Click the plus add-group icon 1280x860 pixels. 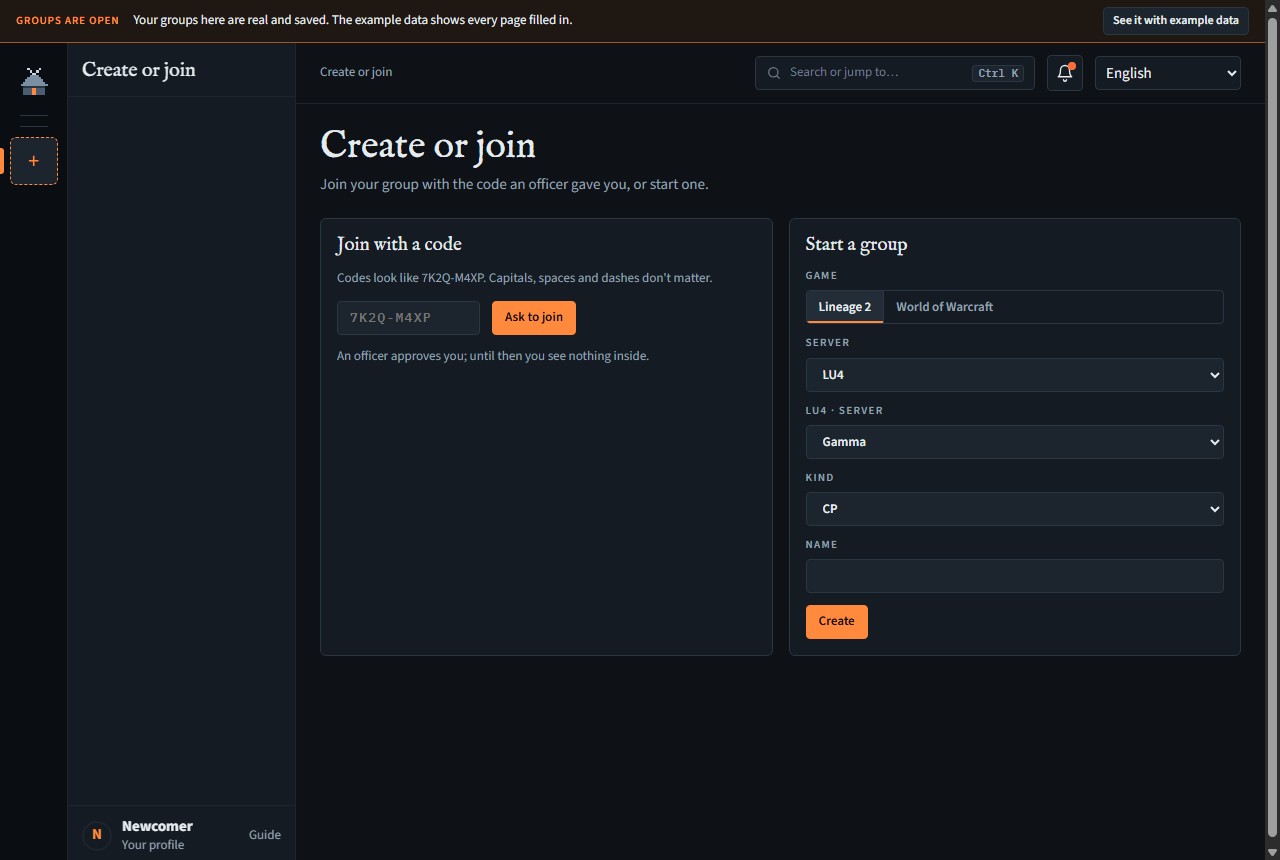34,161
